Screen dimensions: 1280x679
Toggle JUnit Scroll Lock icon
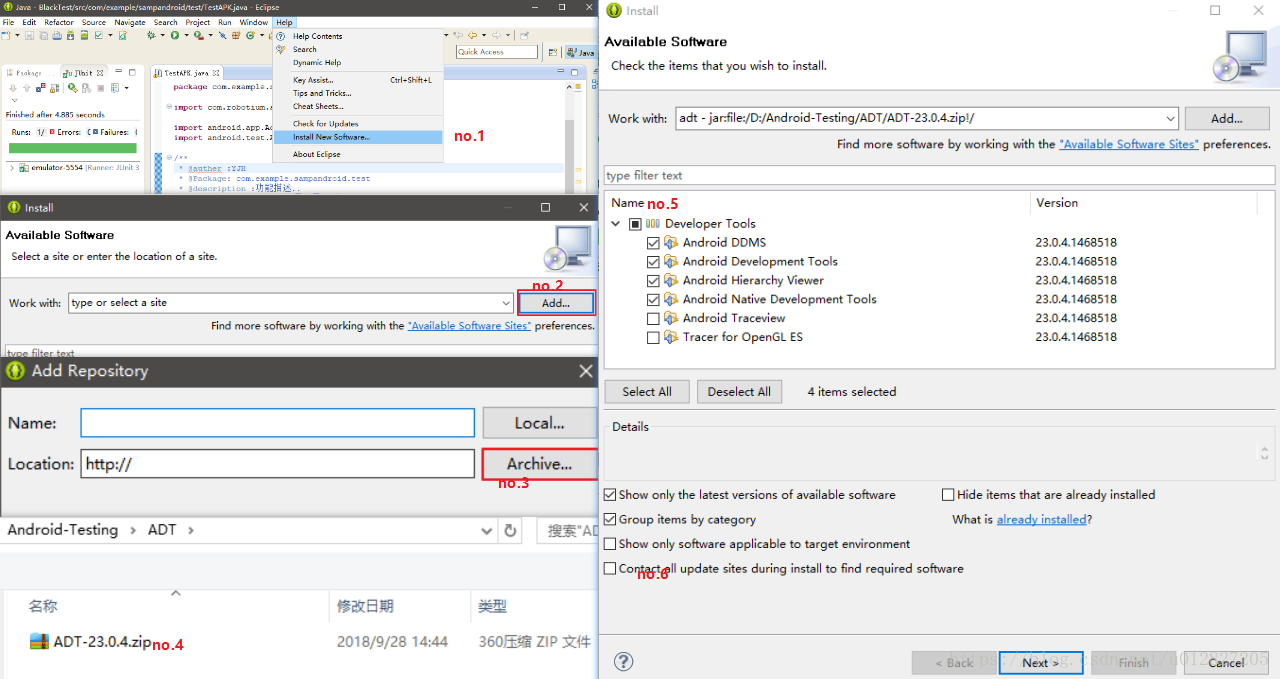pos(54,88)
